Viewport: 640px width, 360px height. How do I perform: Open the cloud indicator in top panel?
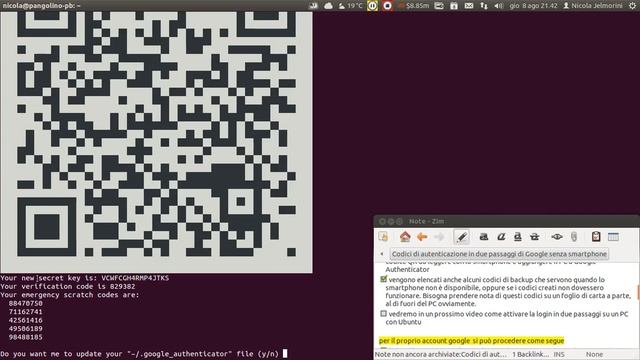(x=328, y=6)
